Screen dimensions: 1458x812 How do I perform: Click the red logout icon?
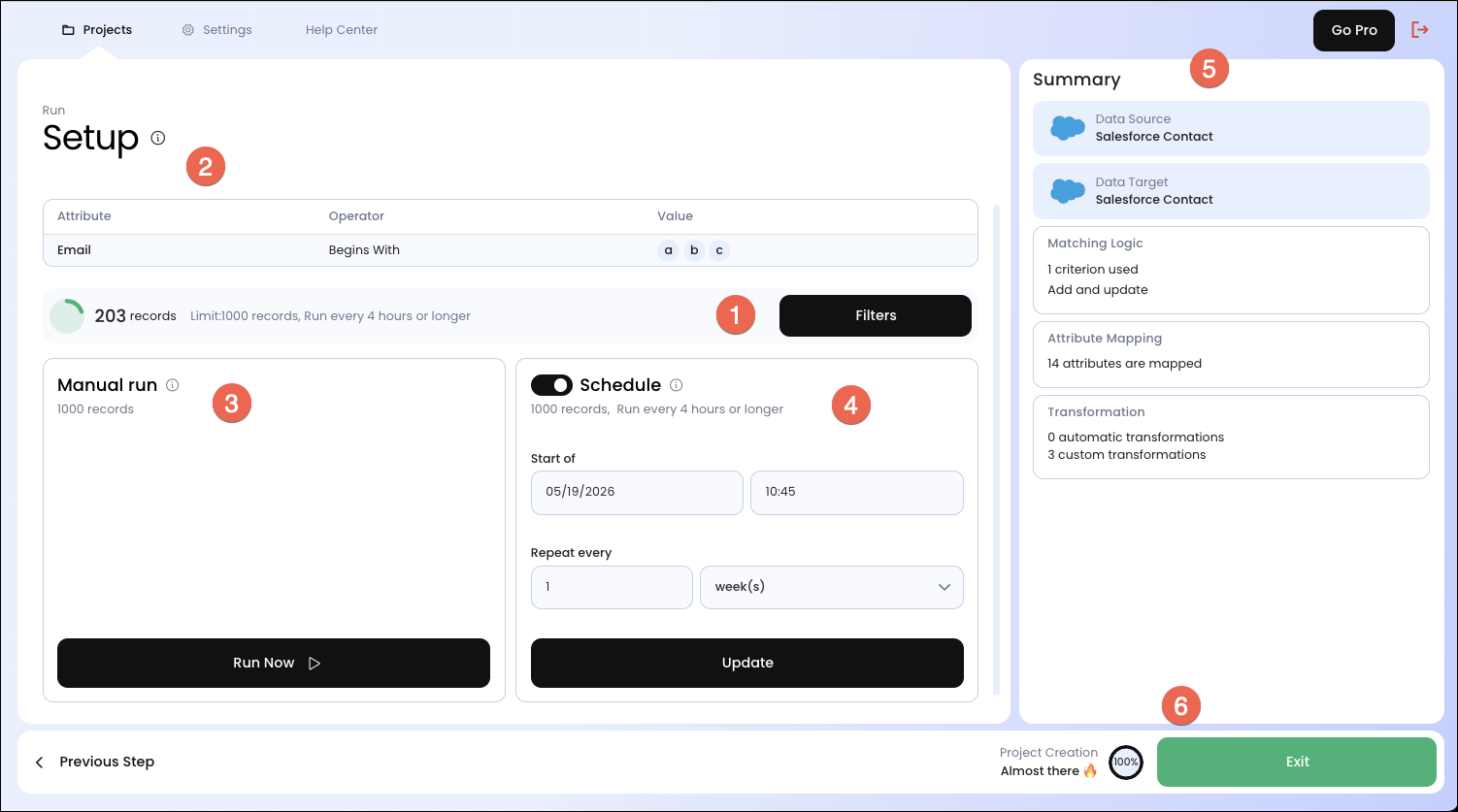point(1420,30)
